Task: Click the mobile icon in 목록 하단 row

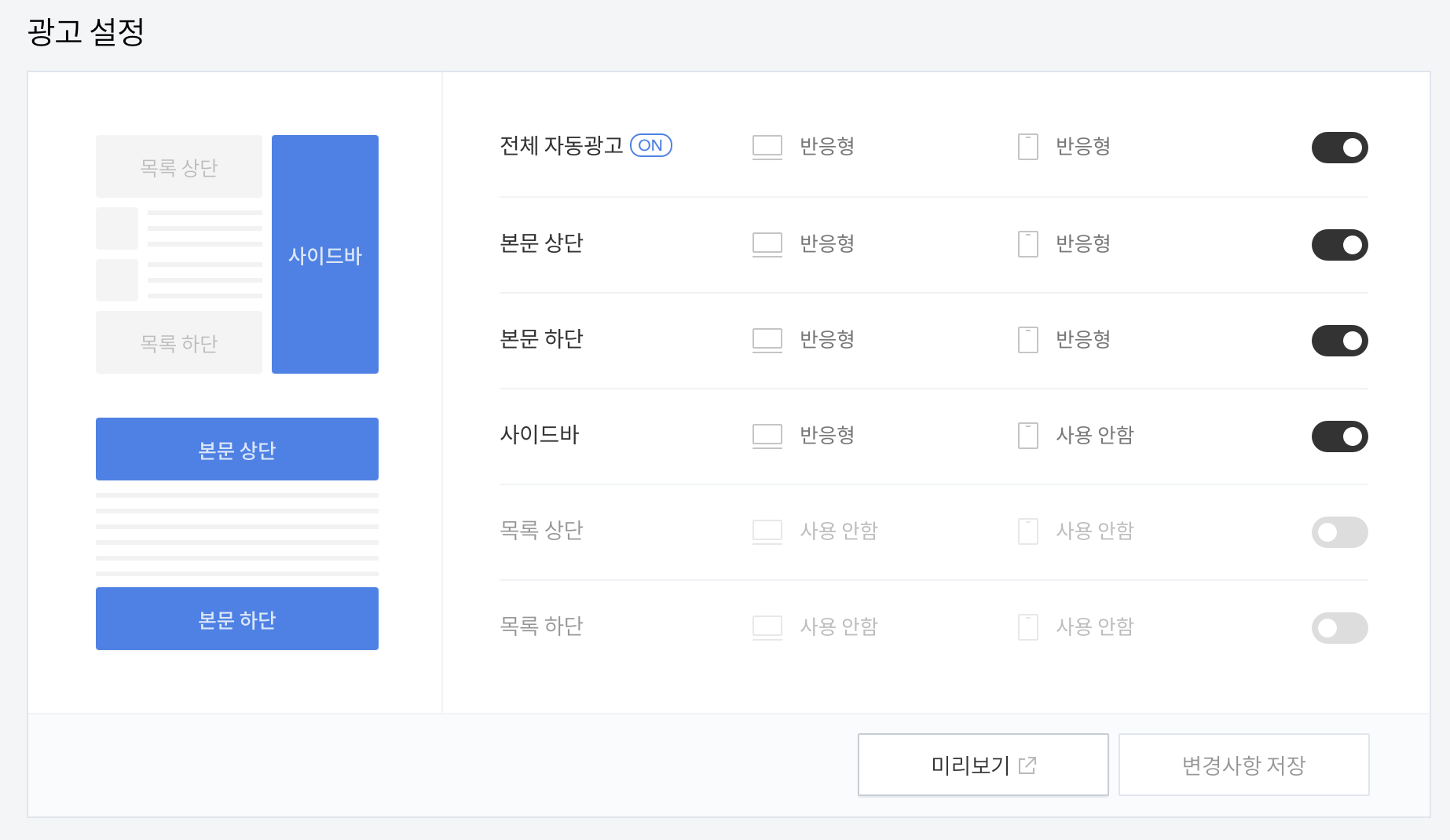Action: tap(1028, 627)
